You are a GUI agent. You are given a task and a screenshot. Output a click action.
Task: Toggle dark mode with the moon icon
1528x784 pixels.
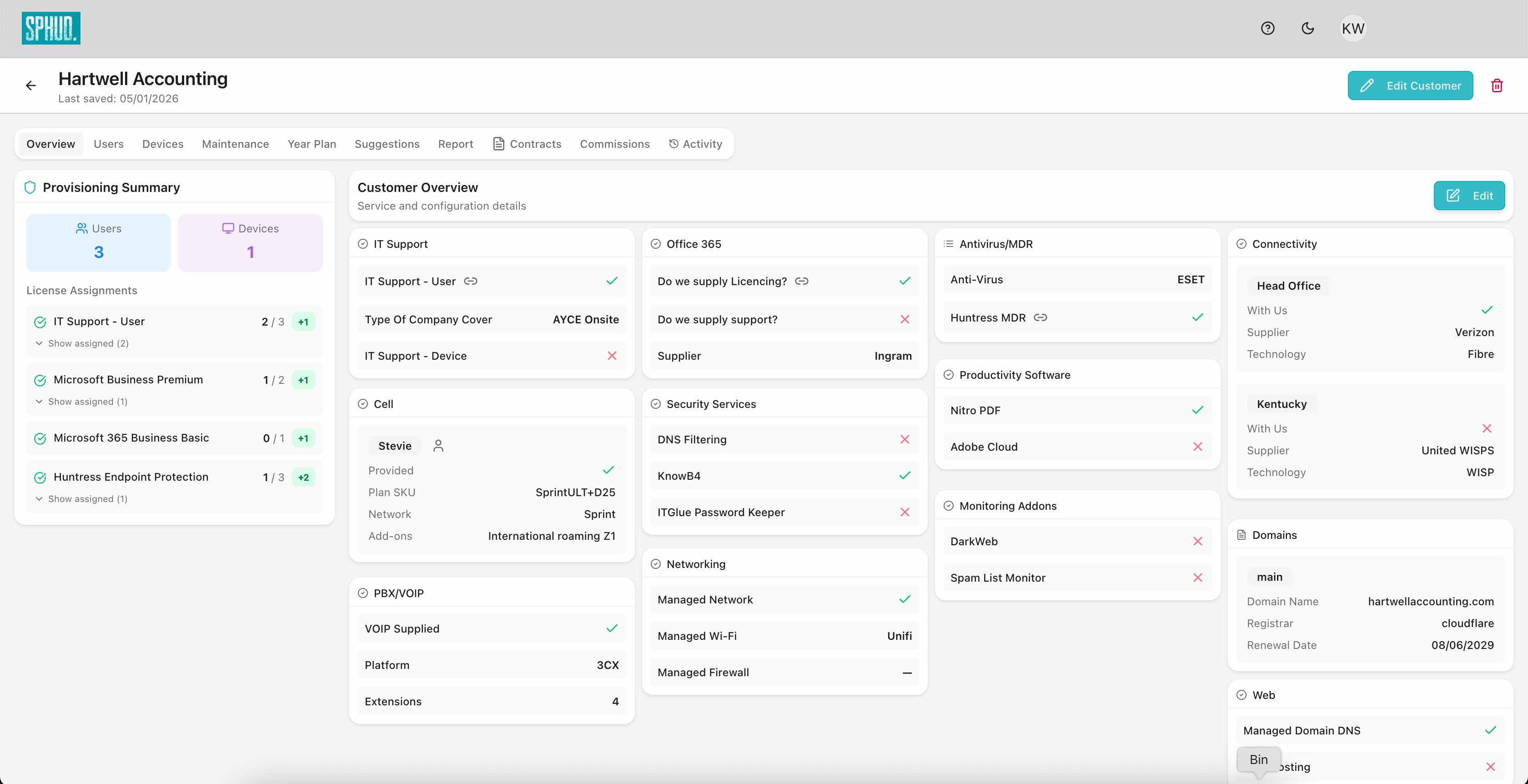point(1308,28)
